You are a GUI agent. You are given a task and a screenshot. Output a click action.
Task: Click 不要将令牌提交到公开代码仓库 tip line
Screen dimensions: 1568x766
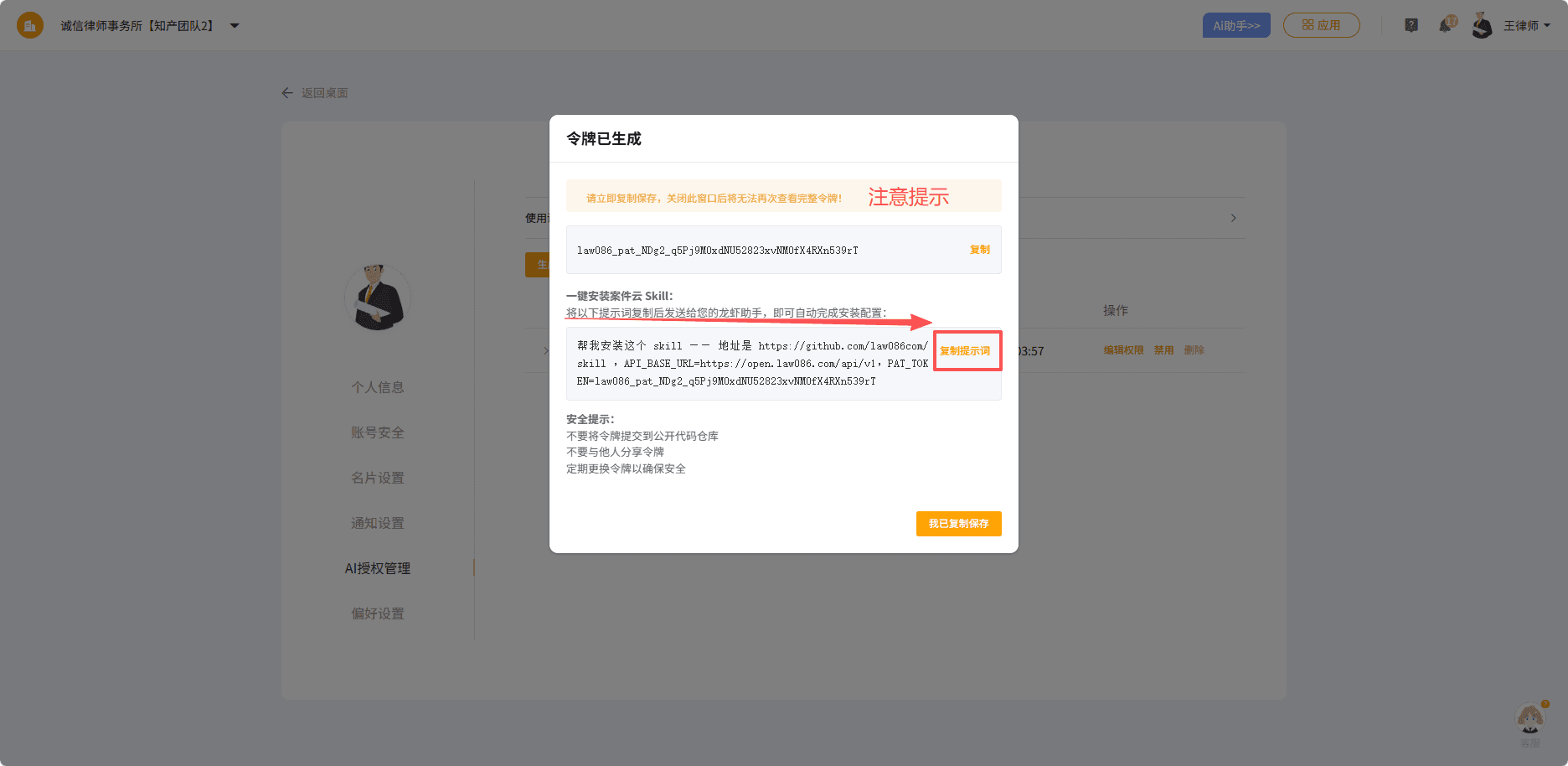(642, 436)
